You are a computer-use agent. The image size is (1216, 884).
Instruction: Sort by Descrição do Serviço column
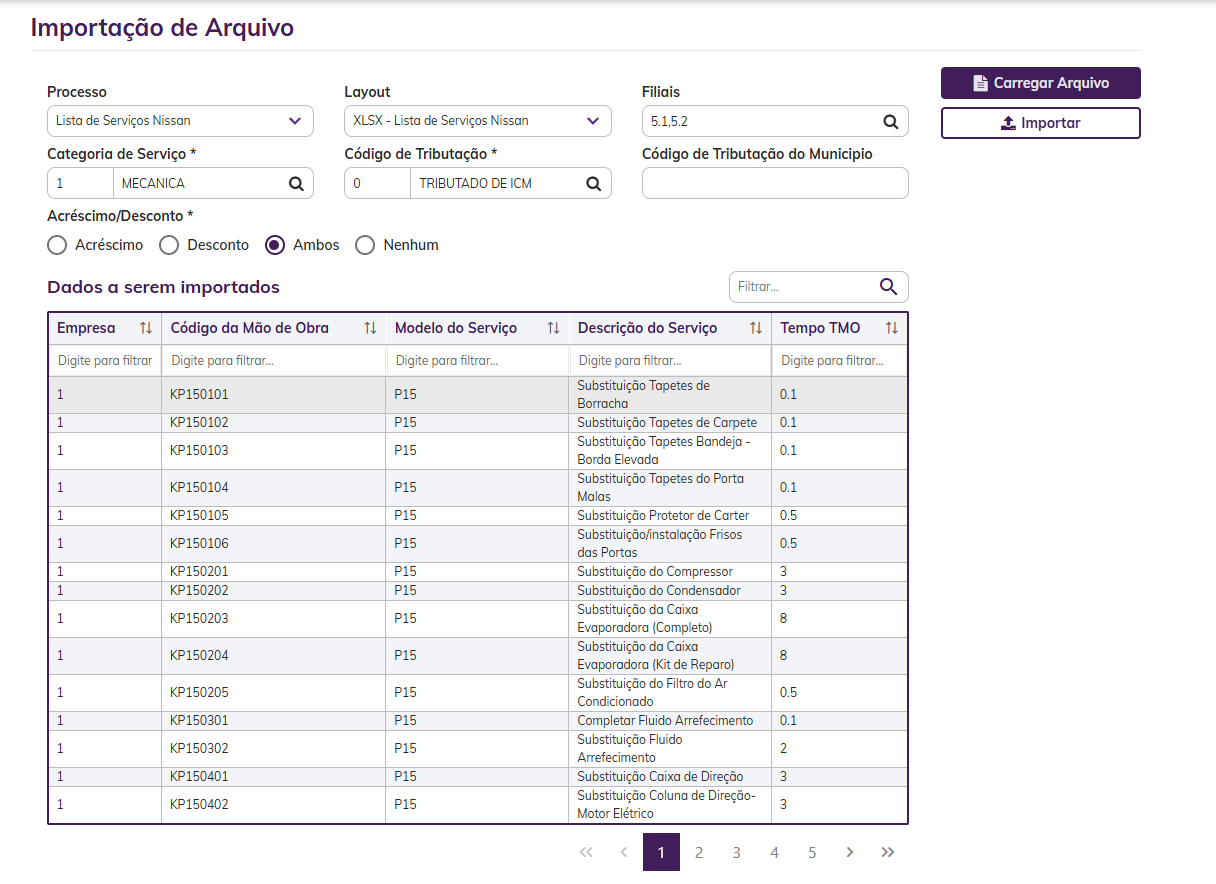(756, 328)
